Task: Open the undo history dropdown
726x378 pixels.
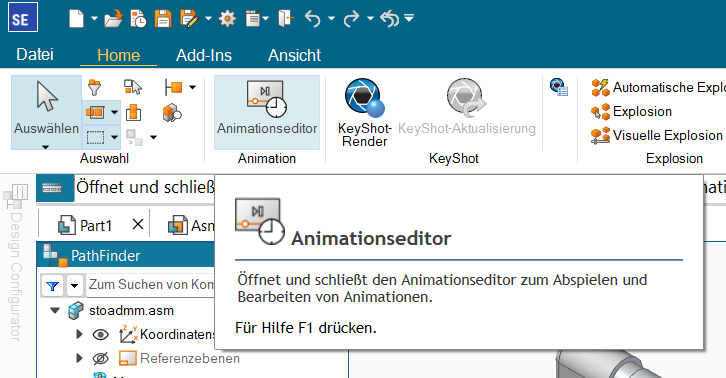Action: pyautogui.click(x=332, y=19)
